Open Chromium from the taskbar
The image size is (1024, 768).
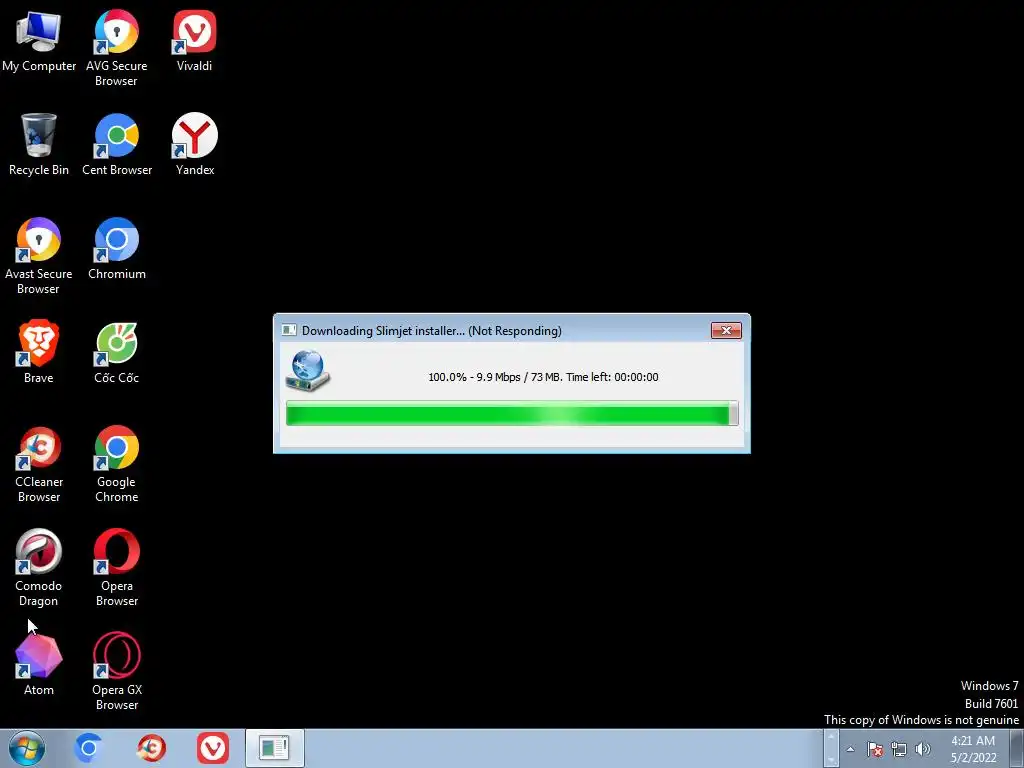(89, 748)
